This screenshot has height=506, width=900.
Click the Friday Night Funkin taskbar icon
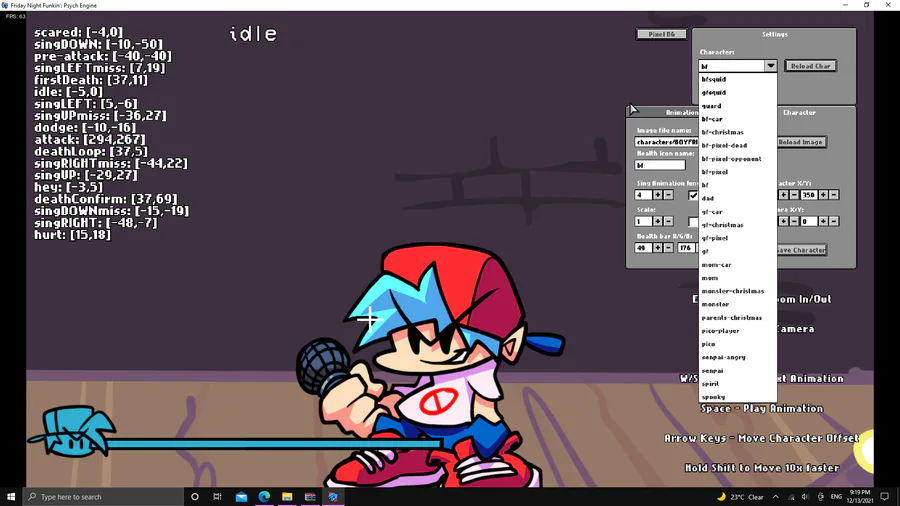click(333, 497)
